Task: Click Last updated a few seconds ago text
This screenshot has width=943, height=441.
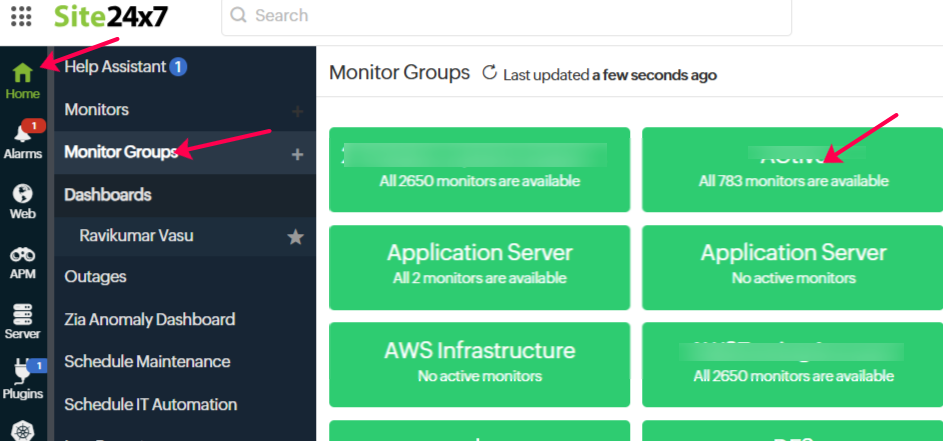Action: pyautogui.click(x=610, y=75)
